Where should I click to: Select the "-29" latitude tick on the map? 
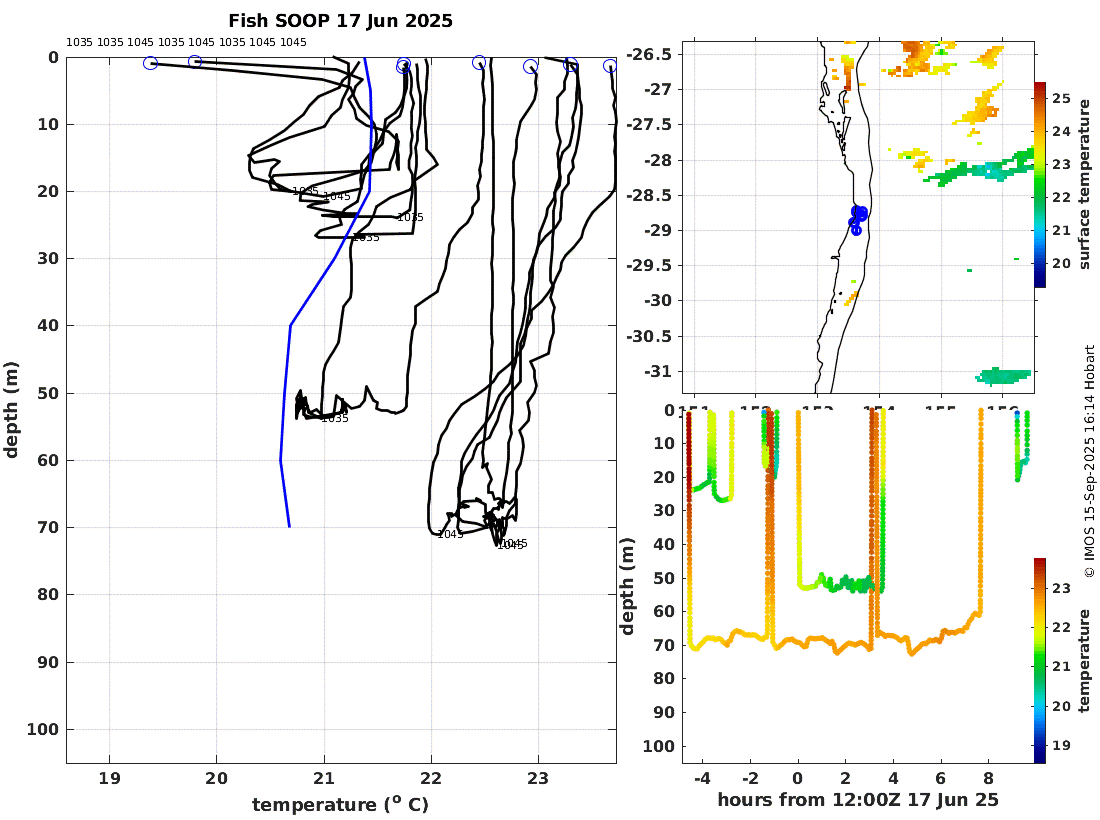[x=657, y=231]
